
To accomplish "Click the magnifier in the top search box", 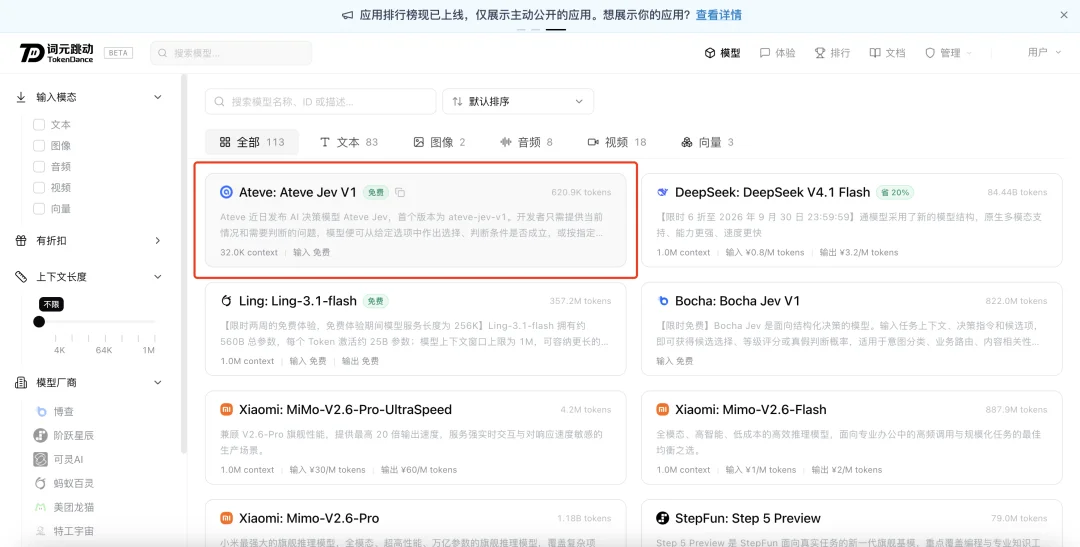I will [x=163, y=53].
